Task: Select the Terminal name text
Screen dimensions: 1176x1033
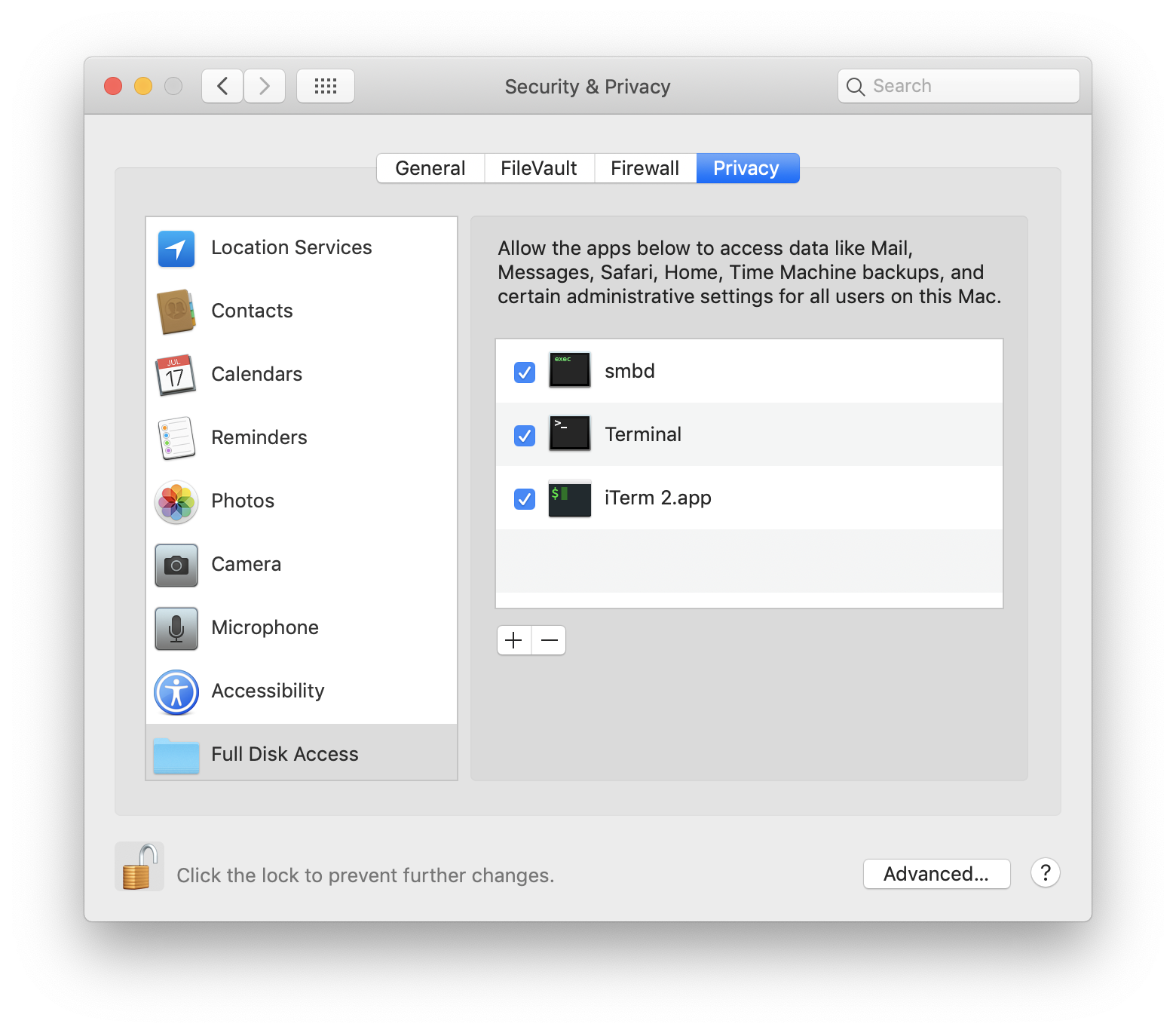Action: tap(643, 434)
